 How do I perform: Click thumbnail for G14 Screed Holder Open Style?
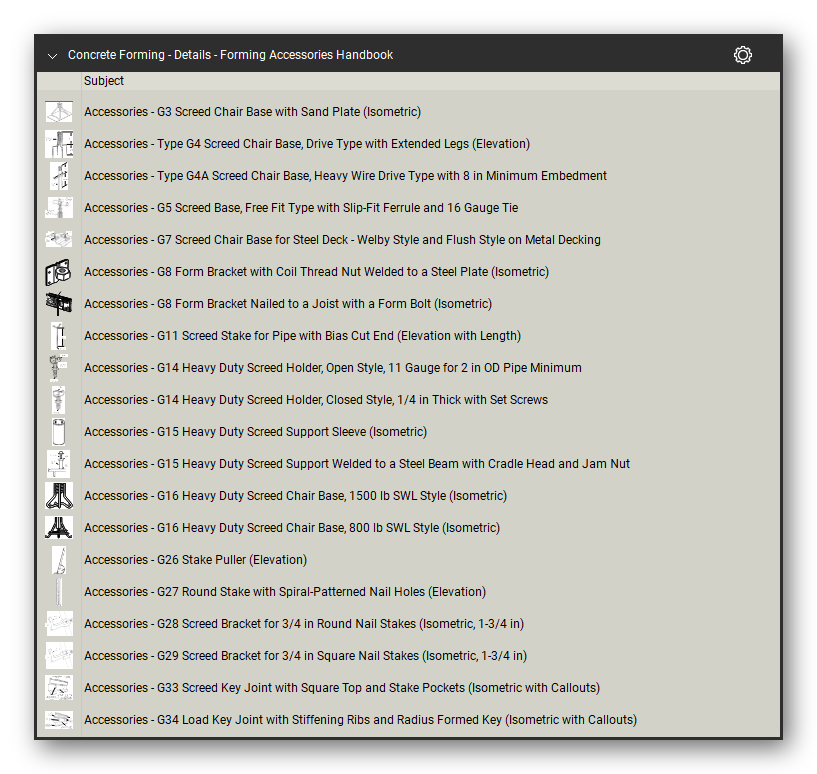click(59, 367)
